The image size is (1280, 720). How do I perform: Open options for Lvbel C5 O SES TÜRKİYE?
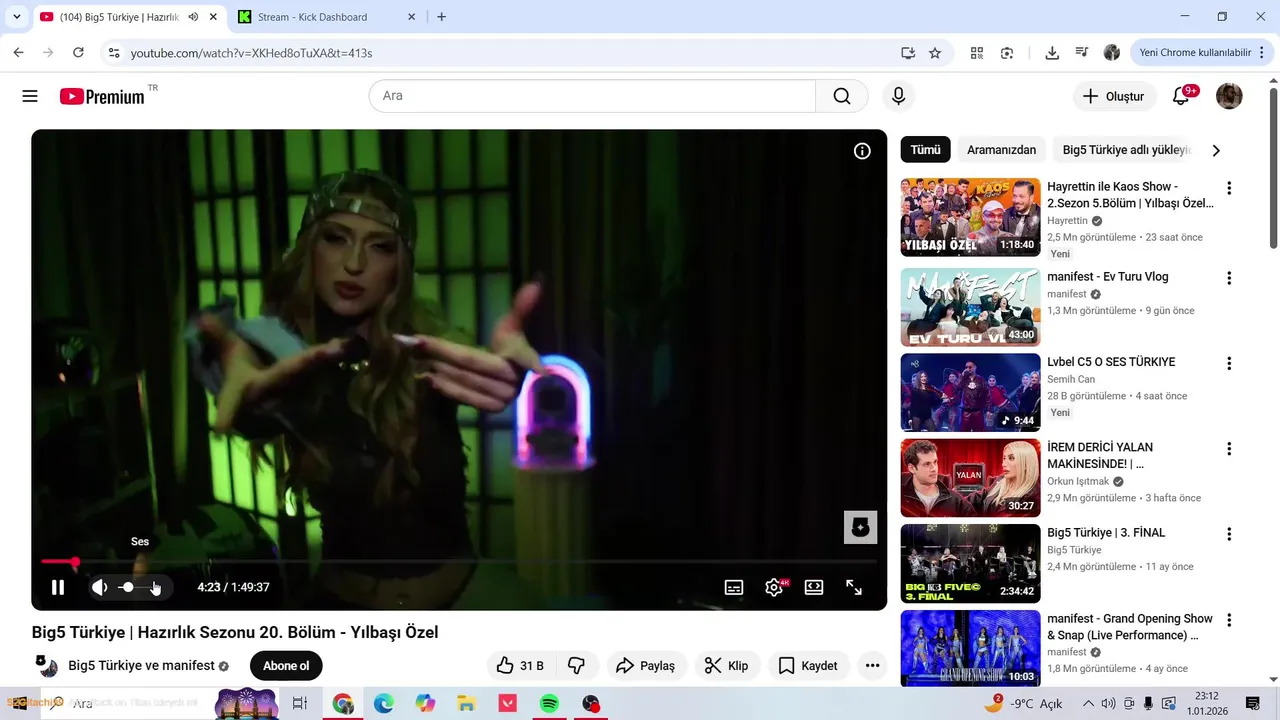(x=1229, y=363)
